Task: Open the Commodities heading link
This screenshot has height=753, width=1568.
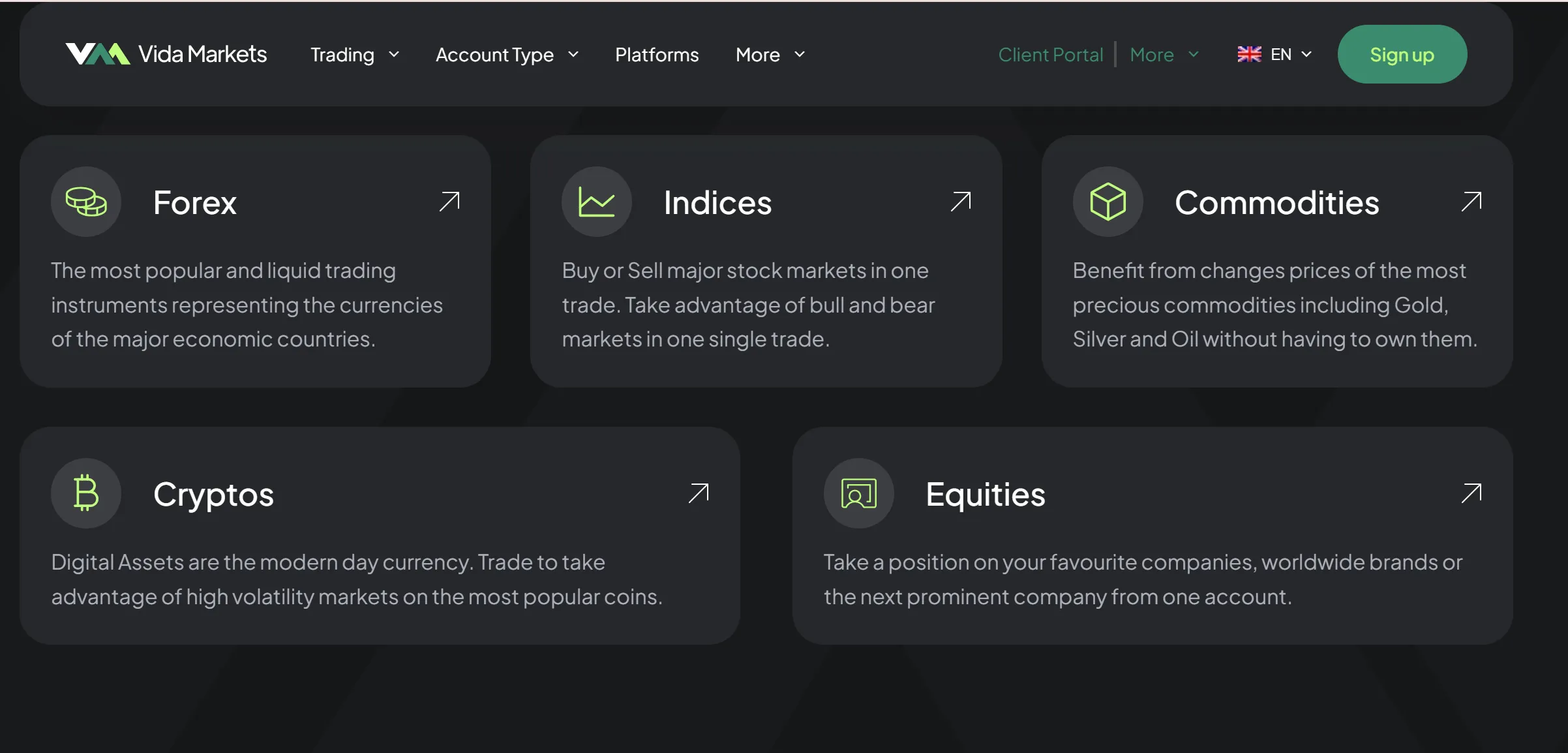Action: [x=1277, y=202]
